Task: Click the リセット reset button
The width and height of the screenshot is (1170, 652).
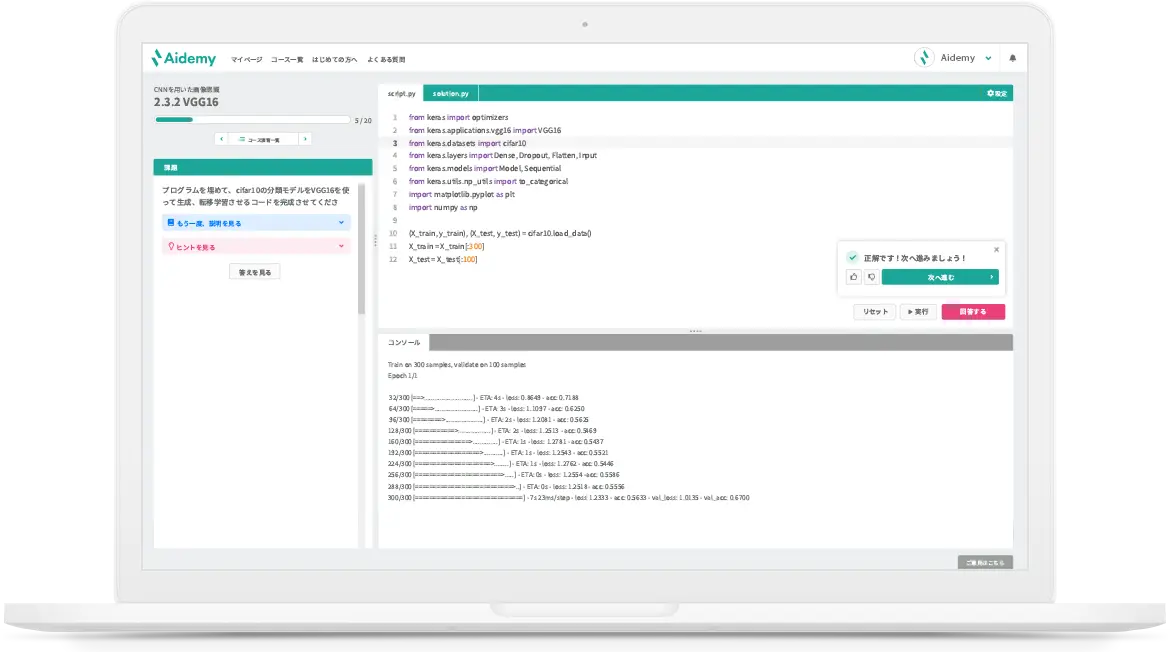Action: click(x=875, y=312)
